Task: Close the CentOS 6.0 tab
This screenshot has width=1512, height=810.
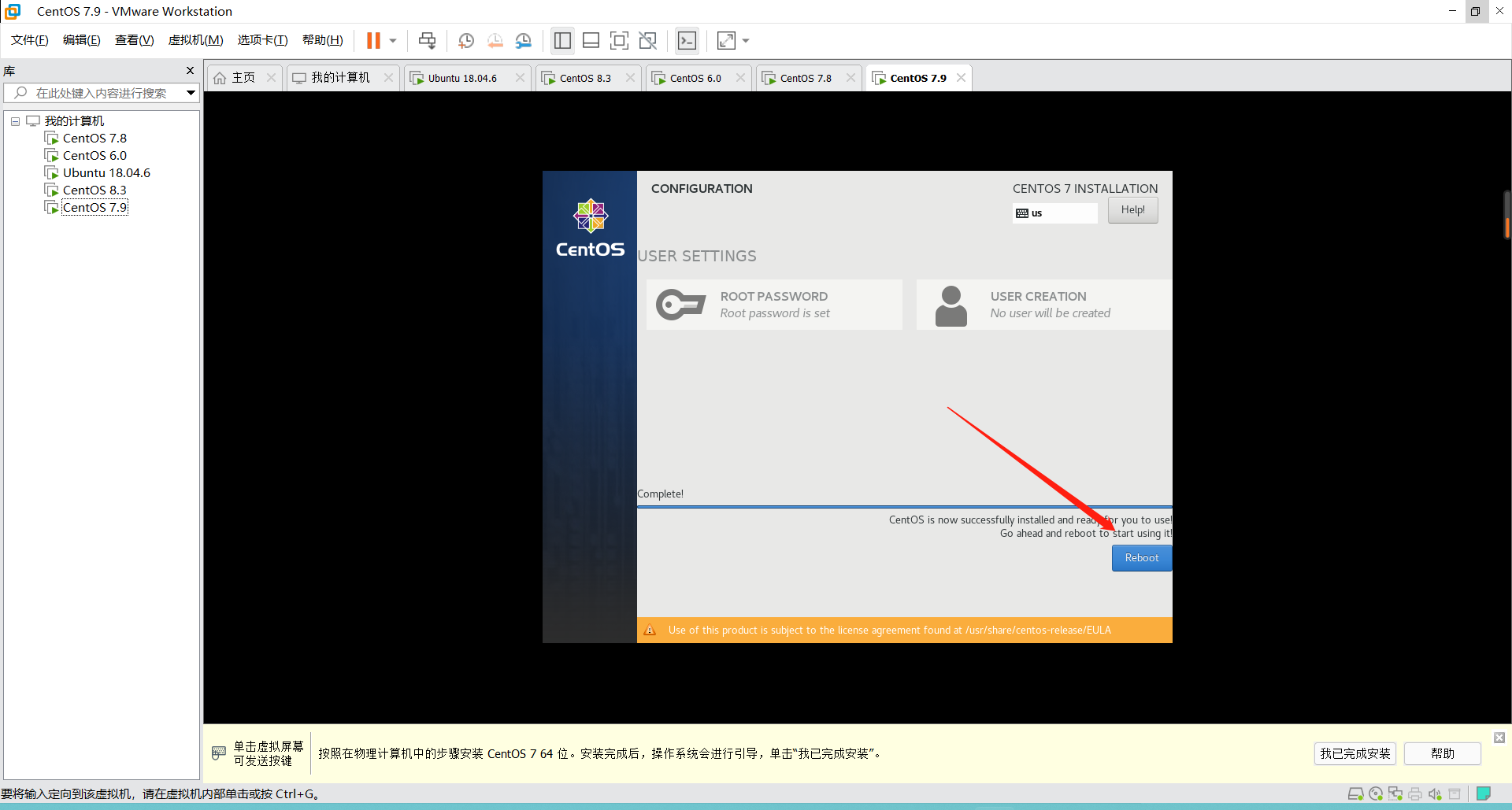Action: coord(740,78)
